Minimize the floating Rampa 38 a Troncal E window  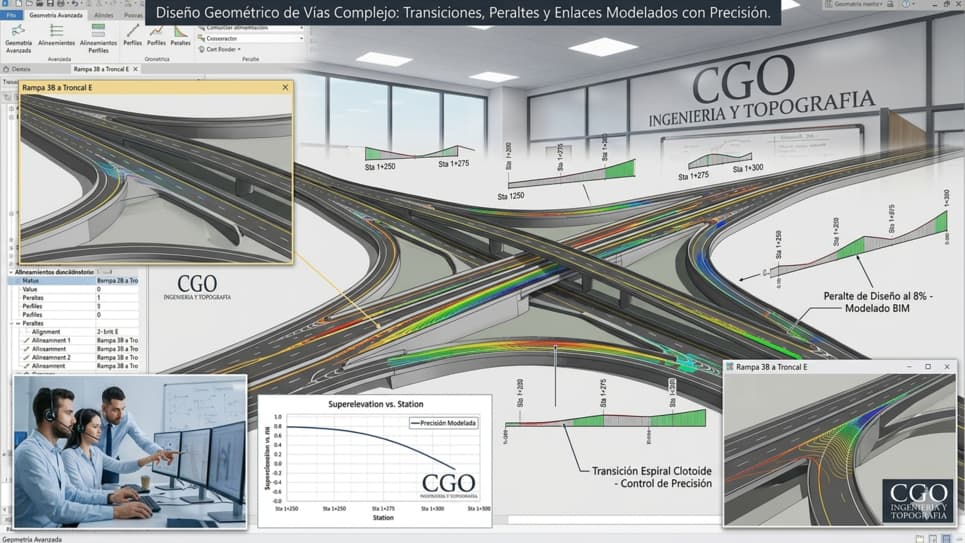(x=910, y=366)
